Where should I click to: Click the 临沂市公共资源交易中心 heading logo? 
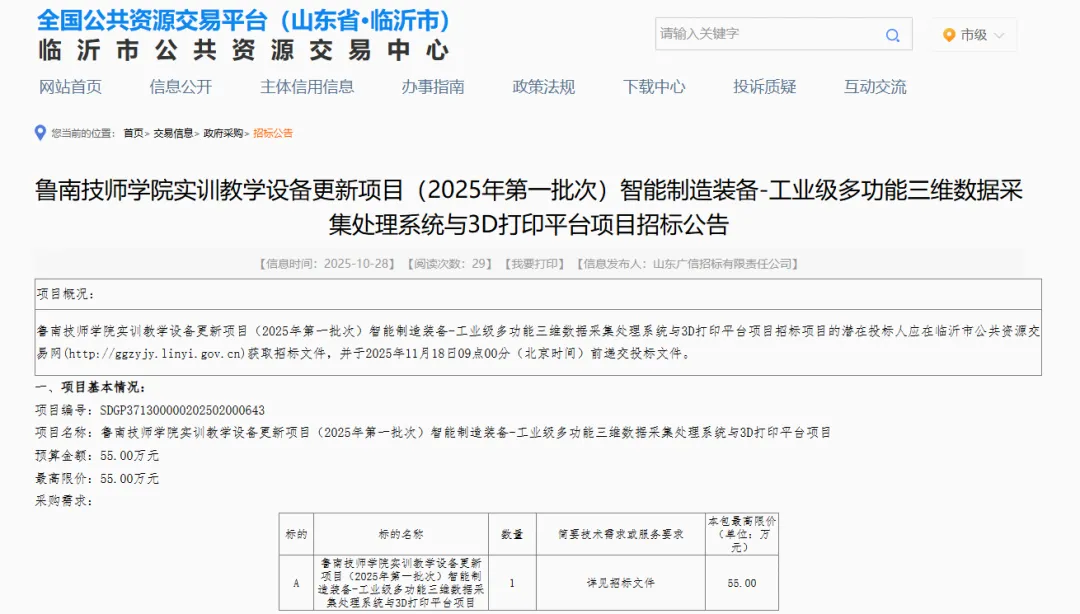tap(244, 50)
